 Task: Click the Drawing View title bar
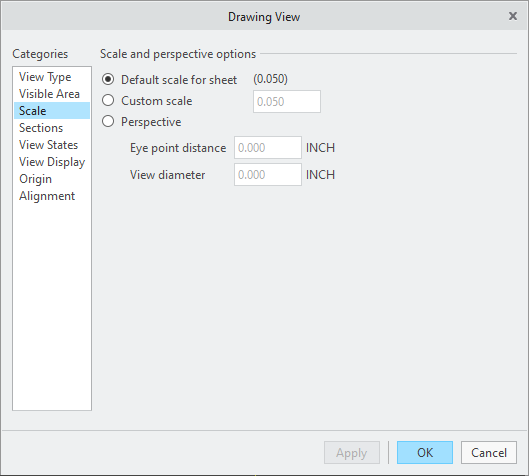pyautogui.click(x=264, y=17)
